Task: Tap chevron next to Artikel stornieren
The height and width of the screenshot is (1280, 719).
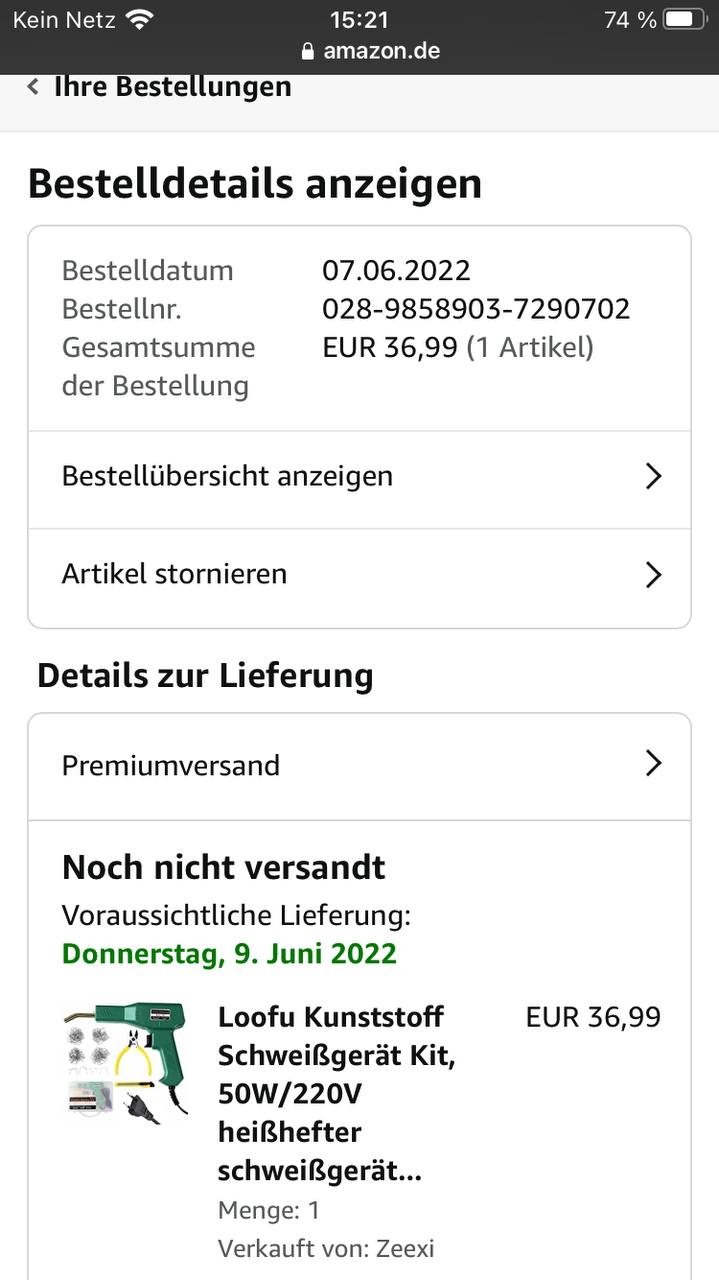Action: 653,574
